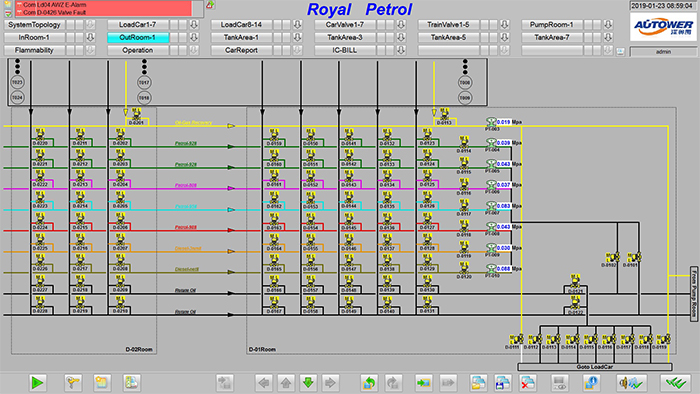Expand the arrow beside CarValve1-7
The width and height of the screenshot is (700, 394).
(x=401, y=25)
